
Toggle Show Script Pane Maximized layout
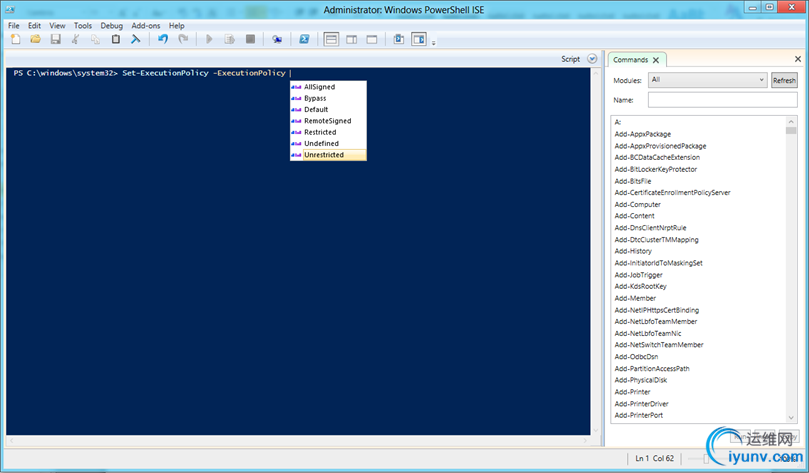pos(372,39)
